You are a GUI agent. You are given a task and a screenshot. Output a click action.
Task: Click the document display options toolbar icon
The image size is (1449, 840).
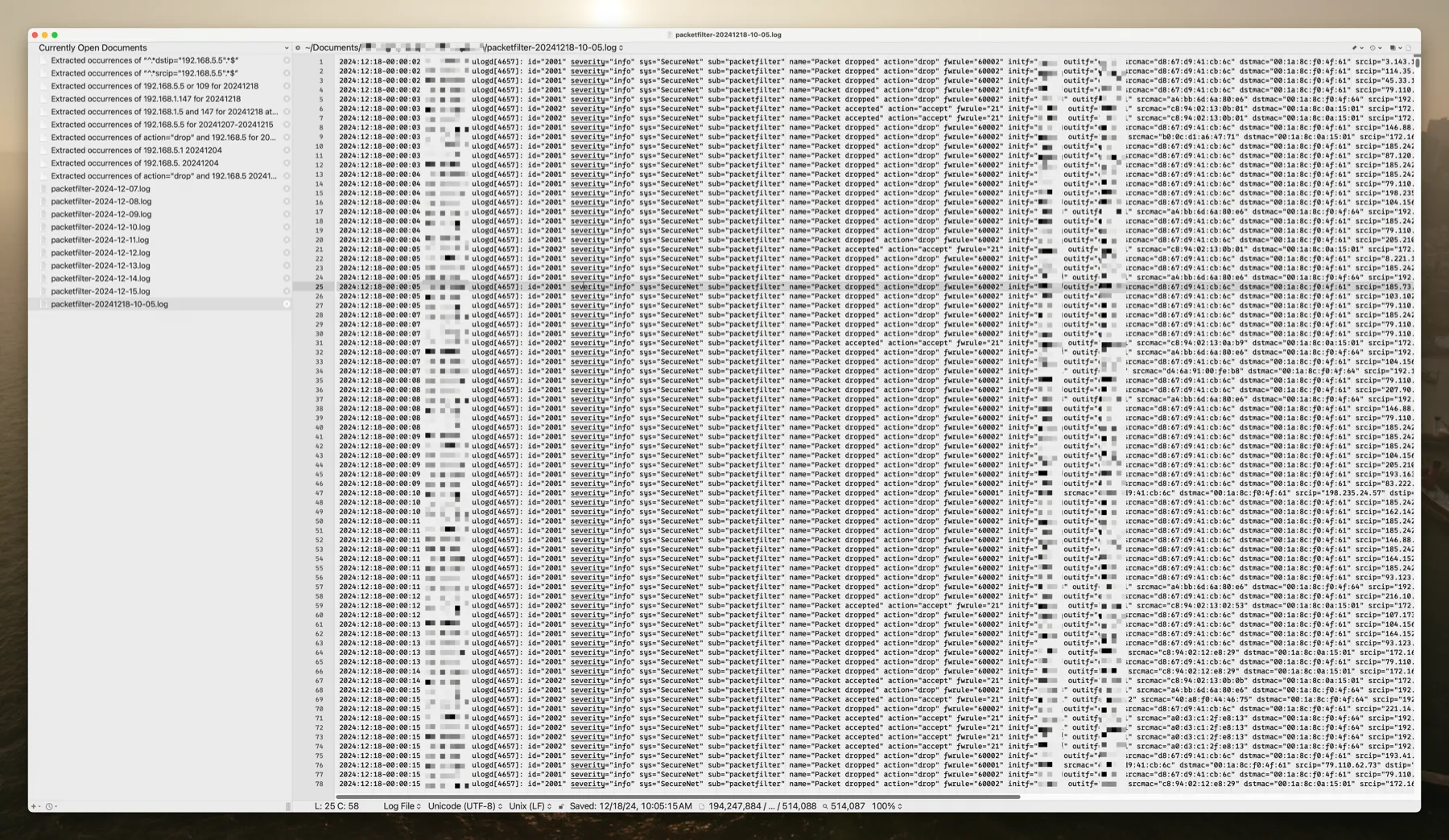(1393, 47)
